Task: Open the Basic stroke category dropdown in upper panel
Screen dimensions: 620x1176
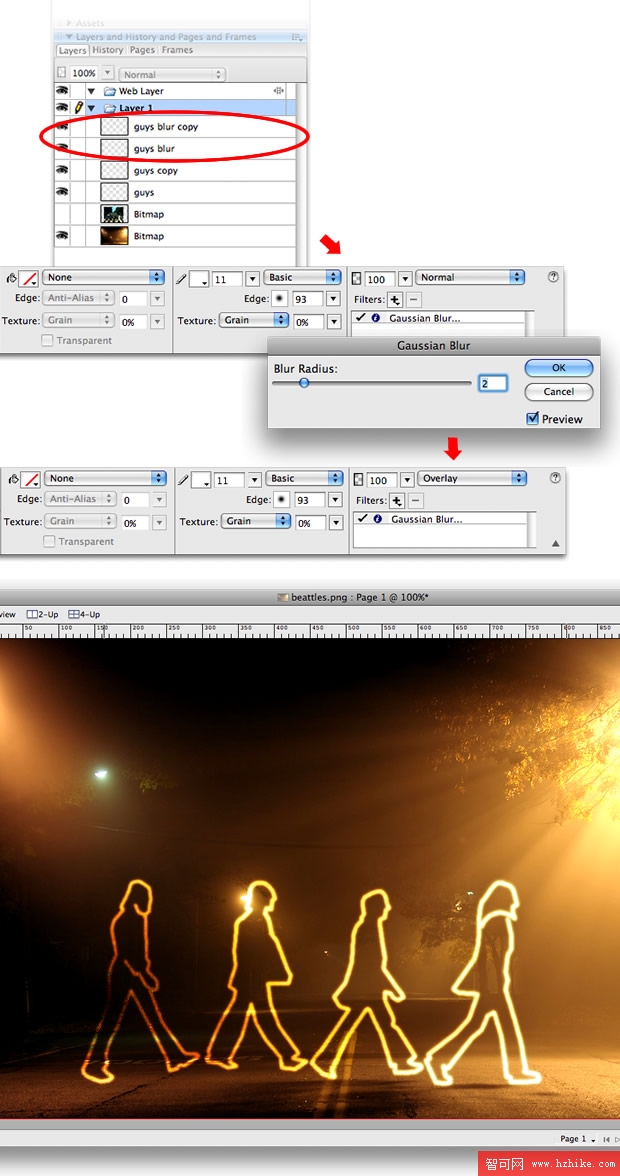Action: point(304,278)
